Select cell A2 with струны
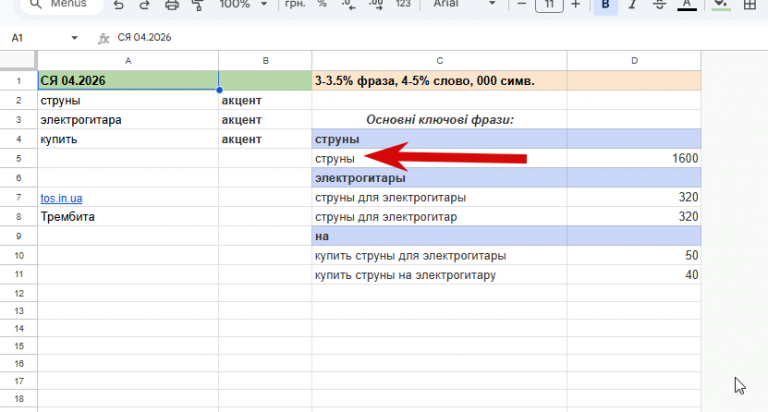This screenshot has height=412, width=768. point(128,100)
